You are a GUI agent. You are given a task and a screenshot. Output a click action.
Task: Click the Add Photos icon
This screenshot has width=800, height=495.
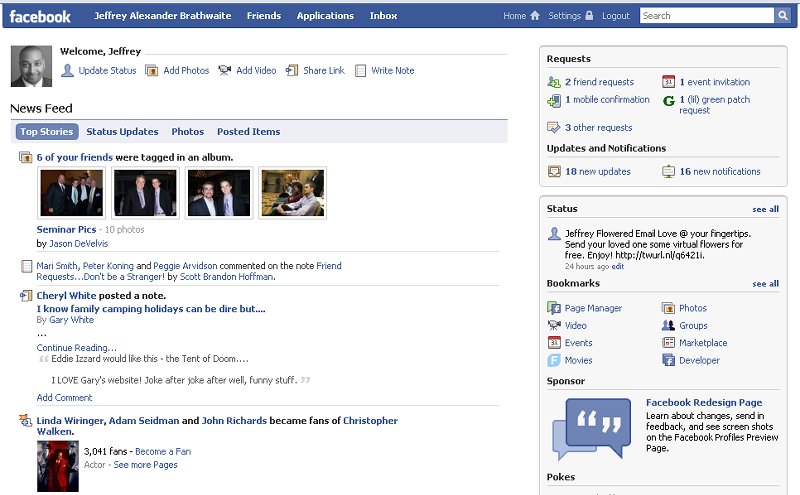tap(152, 71)
